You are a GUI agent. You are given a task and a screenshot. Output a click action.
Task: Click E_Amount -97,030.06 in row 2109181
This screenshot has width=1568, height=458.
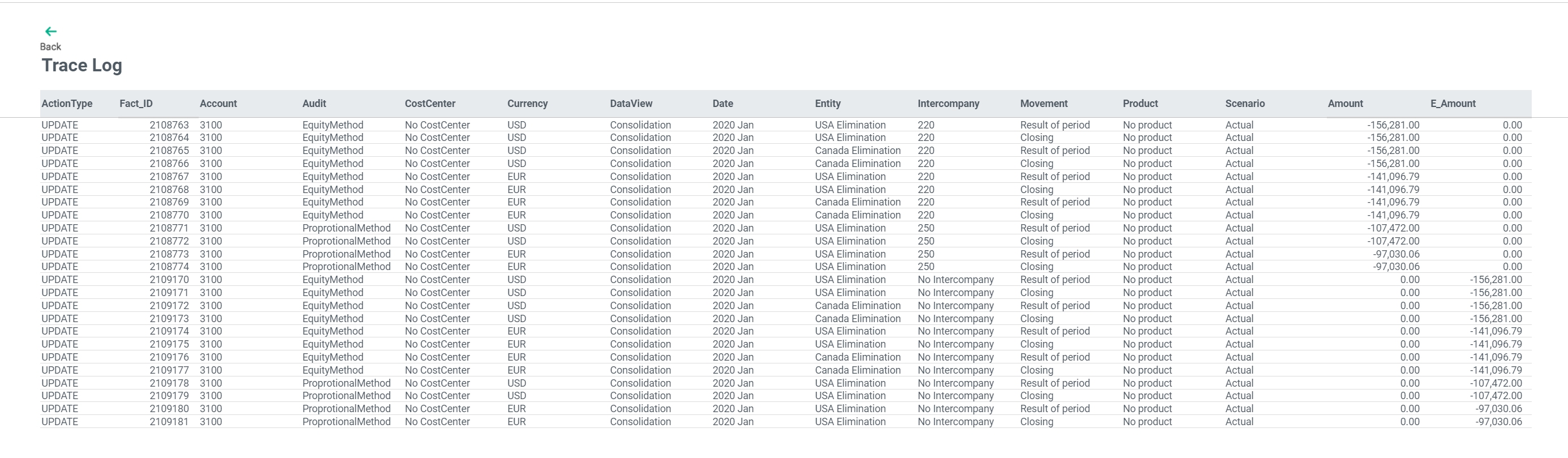pos(1498,421)
